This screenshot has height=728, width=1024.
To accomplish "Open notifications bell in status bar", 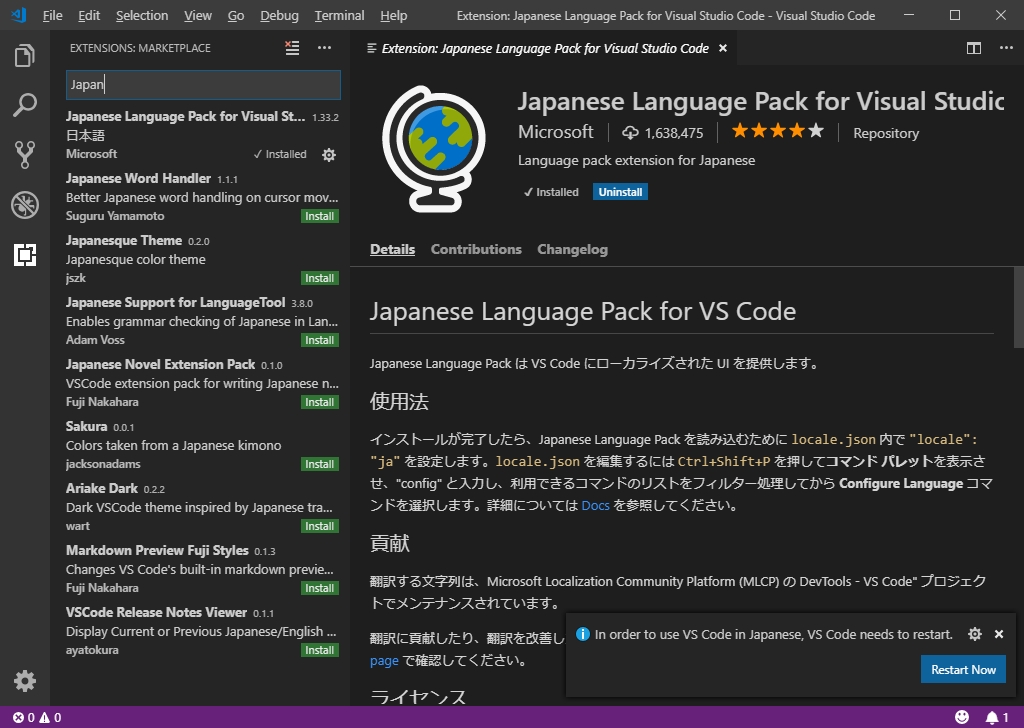I will (997, 718).
